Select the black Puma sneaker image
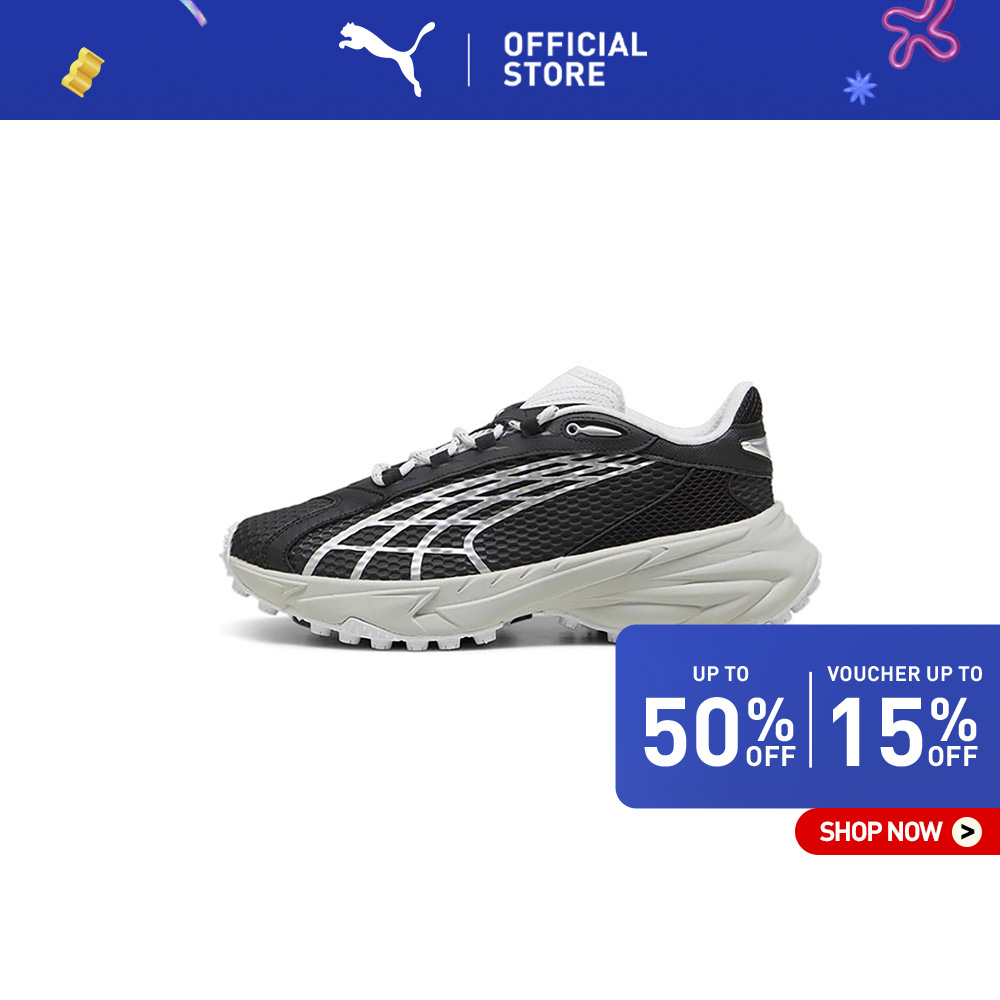The height and width of the screenshot is (1000, 1000). (520, 508)
